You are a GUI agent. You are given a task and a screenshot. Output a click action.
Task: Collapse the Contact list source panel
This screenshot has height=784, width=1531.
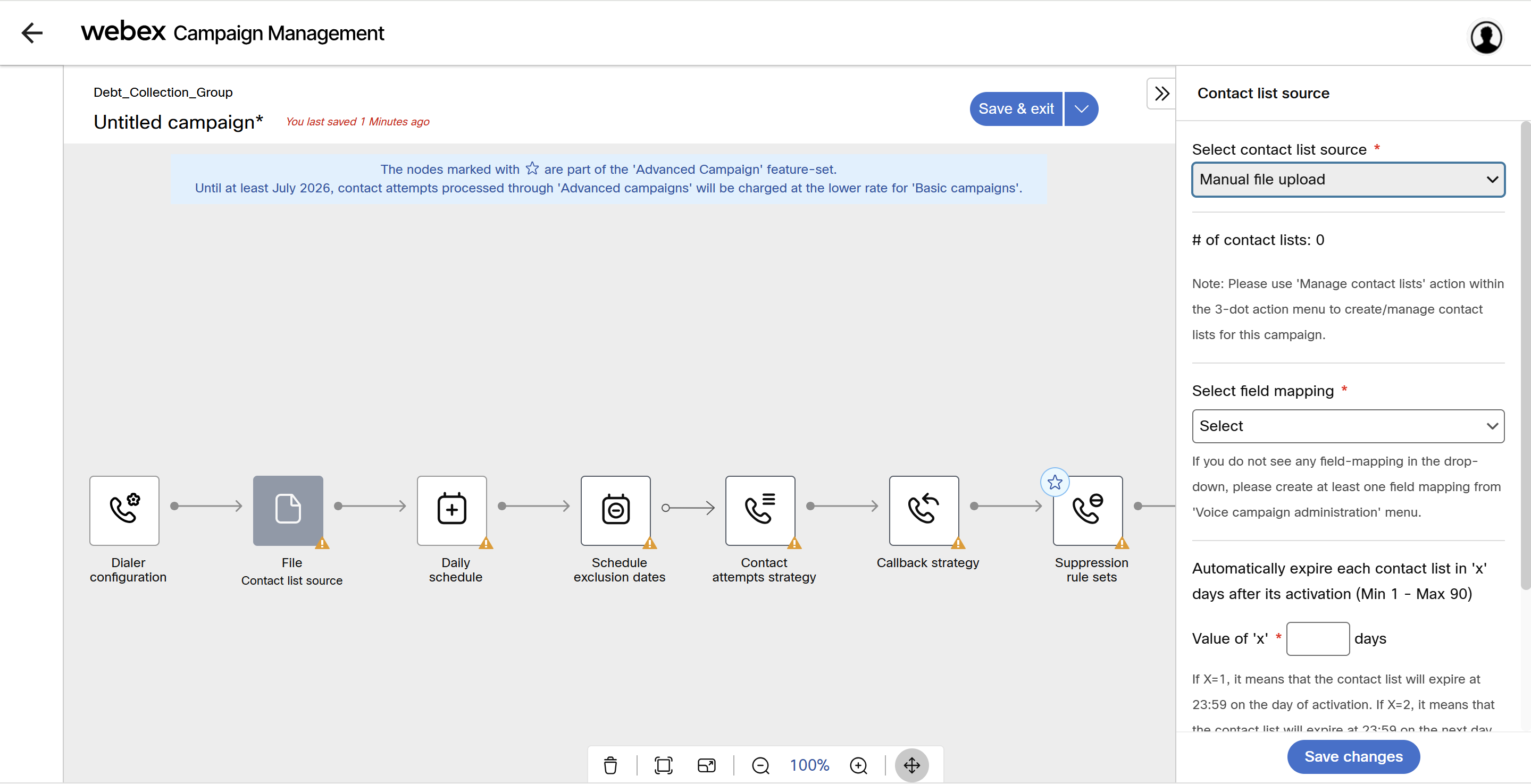click(1161, 93)
